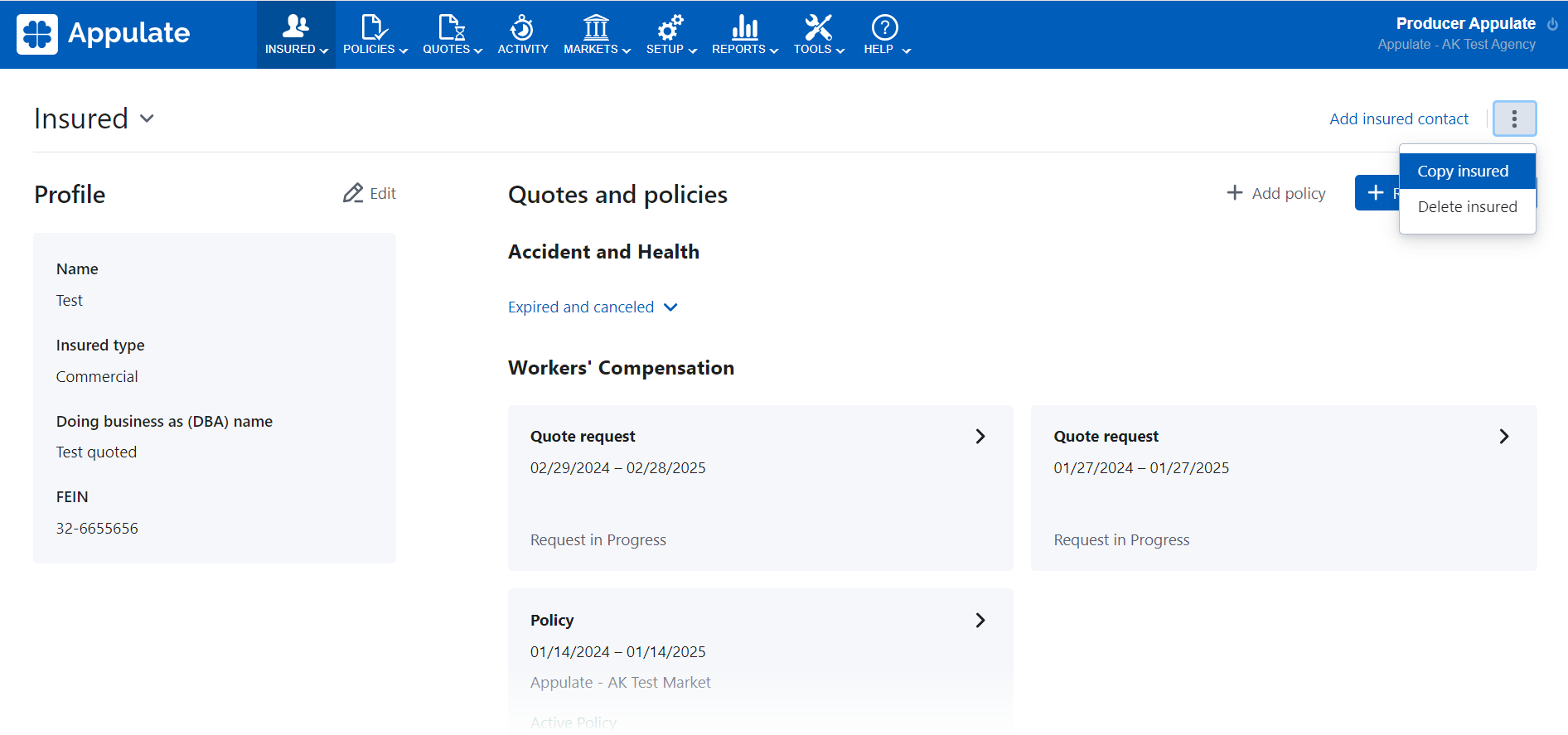
Task: Open the Help question mark icon
Action: (x=884, y=27)
